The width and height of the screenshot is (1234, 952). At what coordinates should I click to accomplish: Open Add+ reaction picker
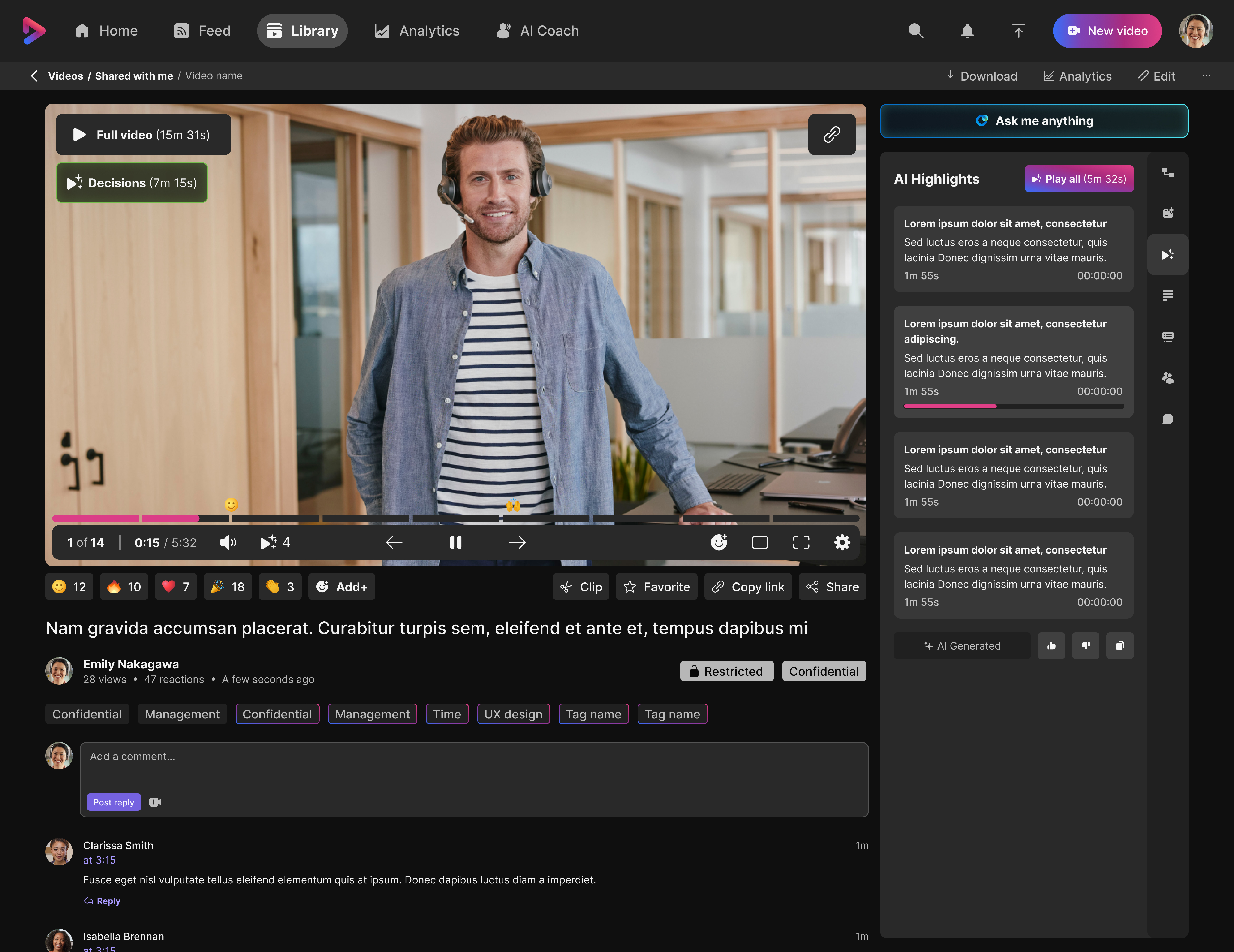point(342,587)
